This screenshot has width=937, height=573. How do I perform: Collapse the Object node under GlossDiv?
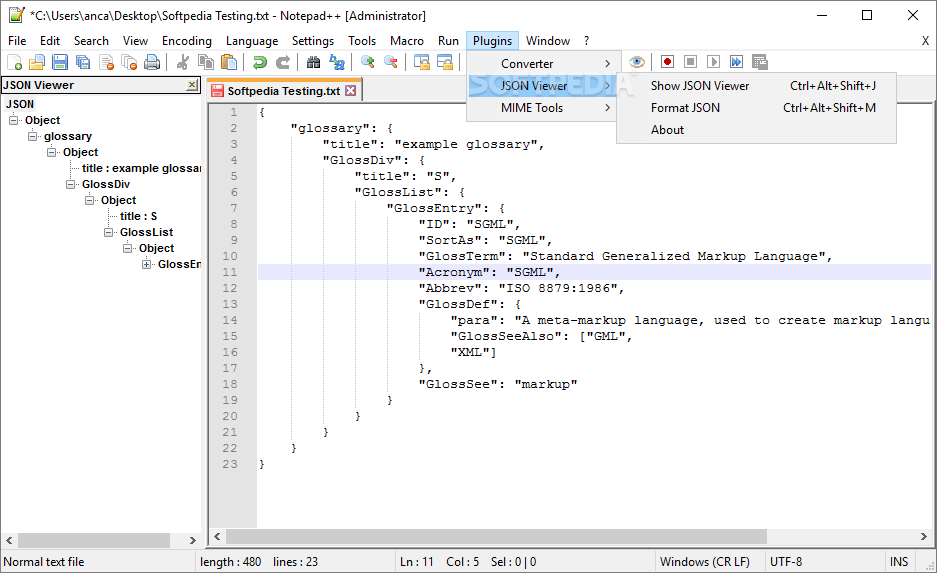[90, 200]
